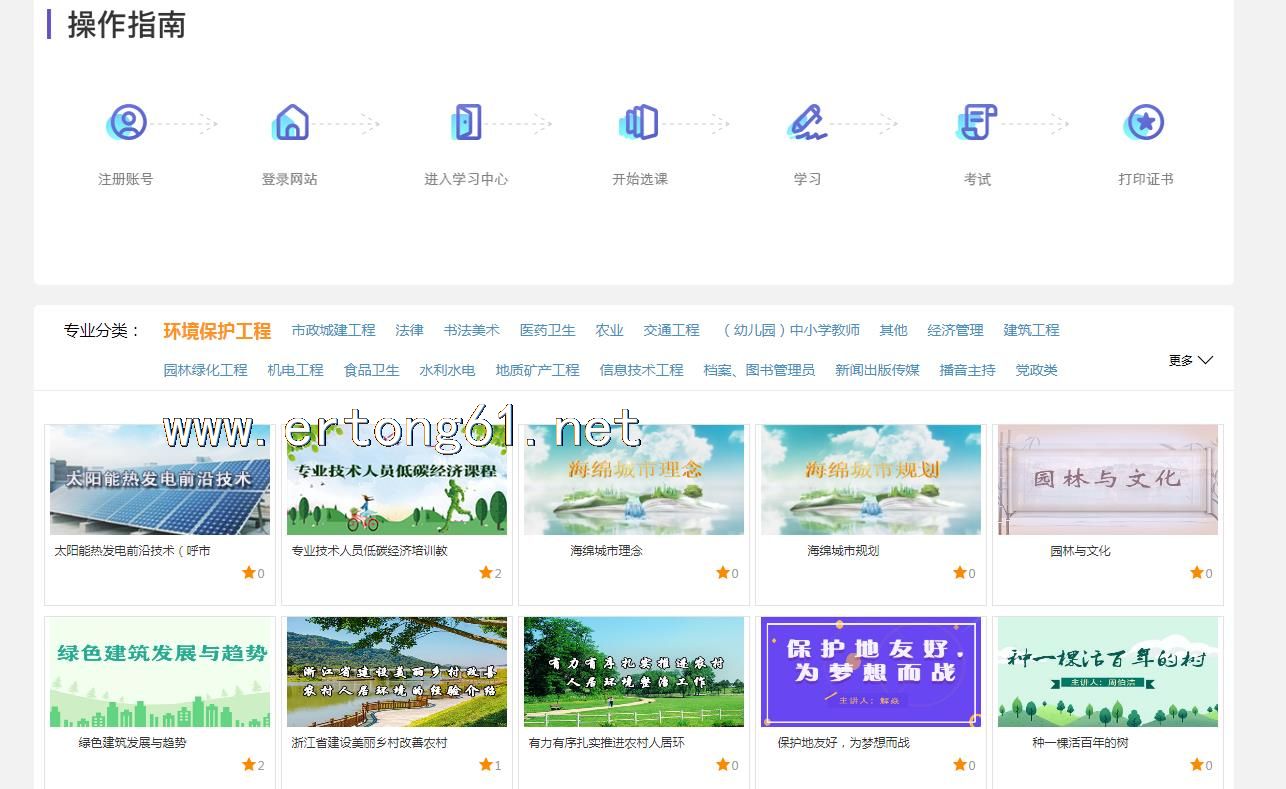The width and height of the screenshot is (1286, 789).
Task: Select the 环境保护工程 category tab
Action: point(217,331)
